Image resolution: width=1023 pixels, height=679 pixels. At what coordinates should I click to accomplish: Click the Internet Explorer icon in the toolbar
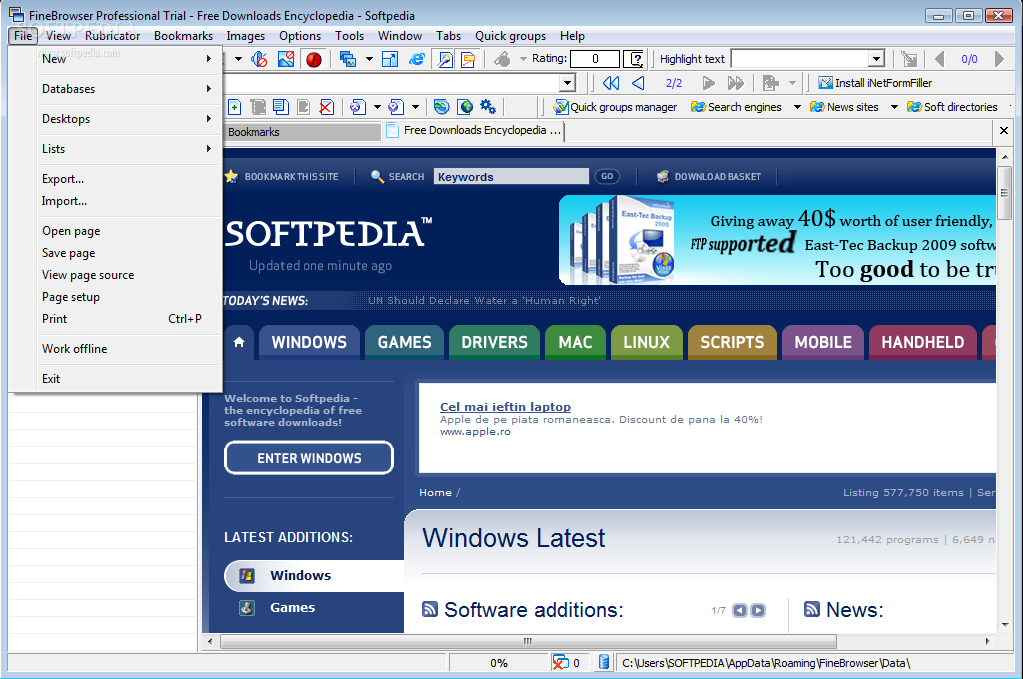[416, 59]
